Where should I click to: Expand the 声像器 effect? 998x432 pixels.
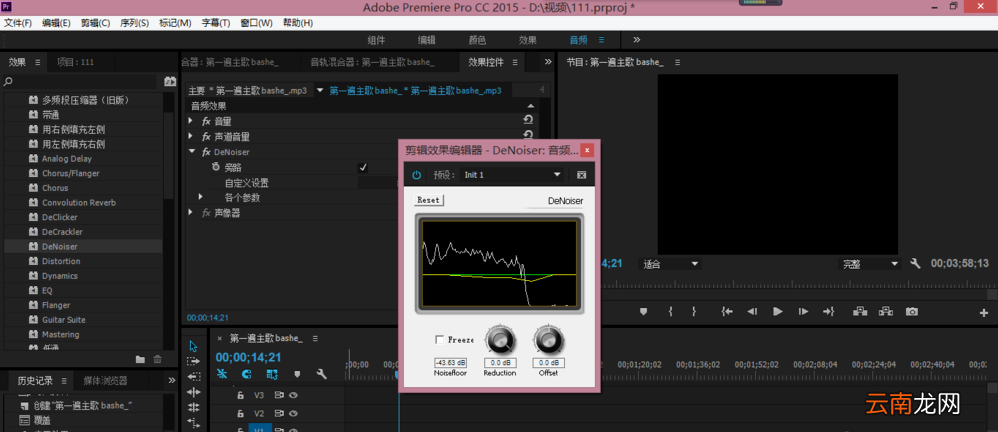click(190, 213)
